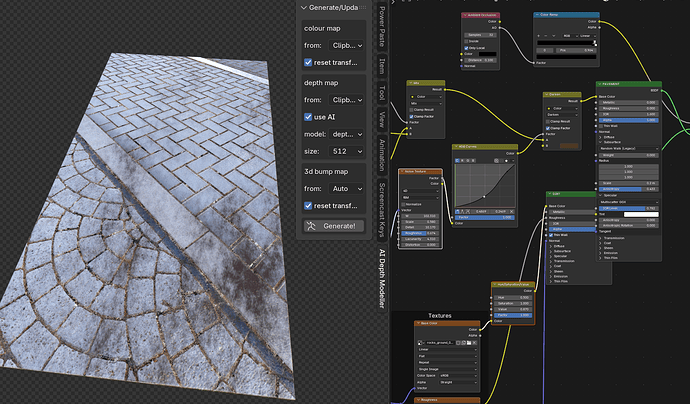
Task: Click the zoom icon in RGB Curves node
Action: [x=496, y=161]
